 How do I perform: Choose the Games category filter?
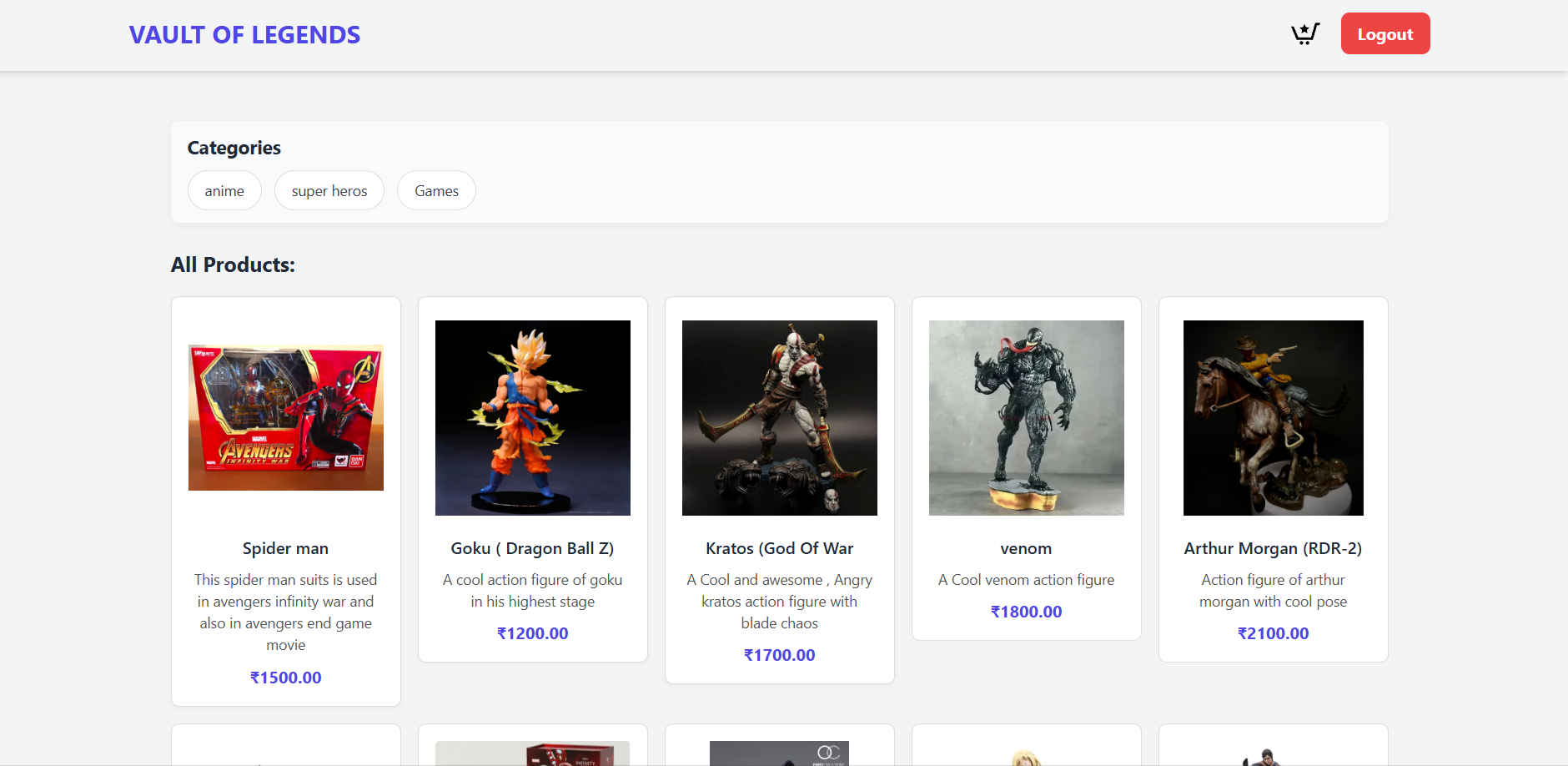436,191
